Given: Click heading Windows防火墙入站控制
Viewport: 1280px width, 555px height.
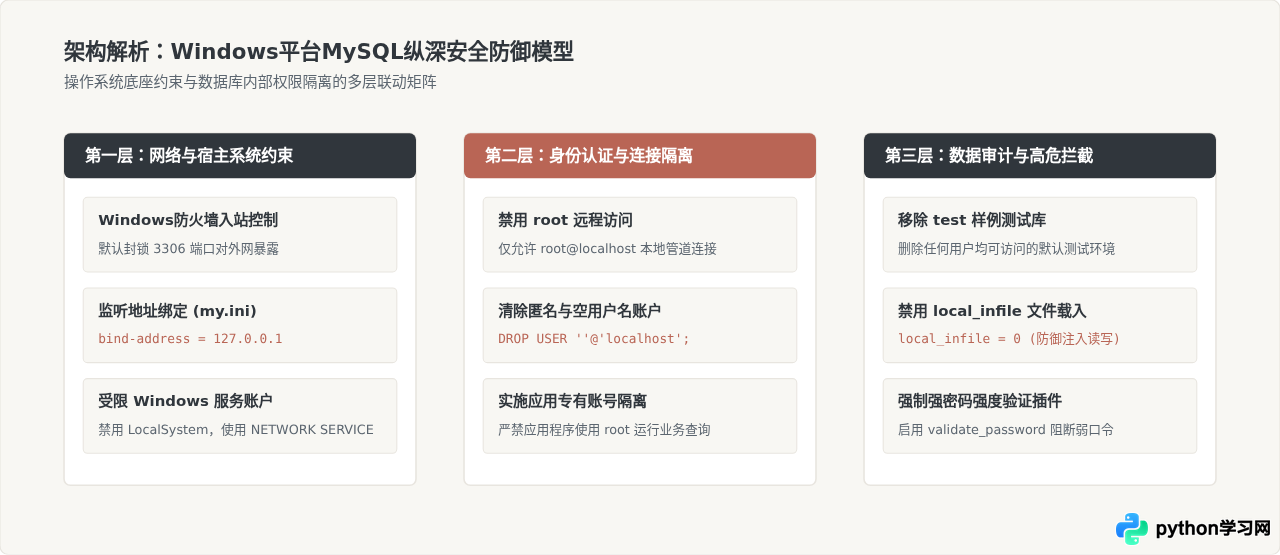Looking at the screenshot, I should tap(188, 220).
